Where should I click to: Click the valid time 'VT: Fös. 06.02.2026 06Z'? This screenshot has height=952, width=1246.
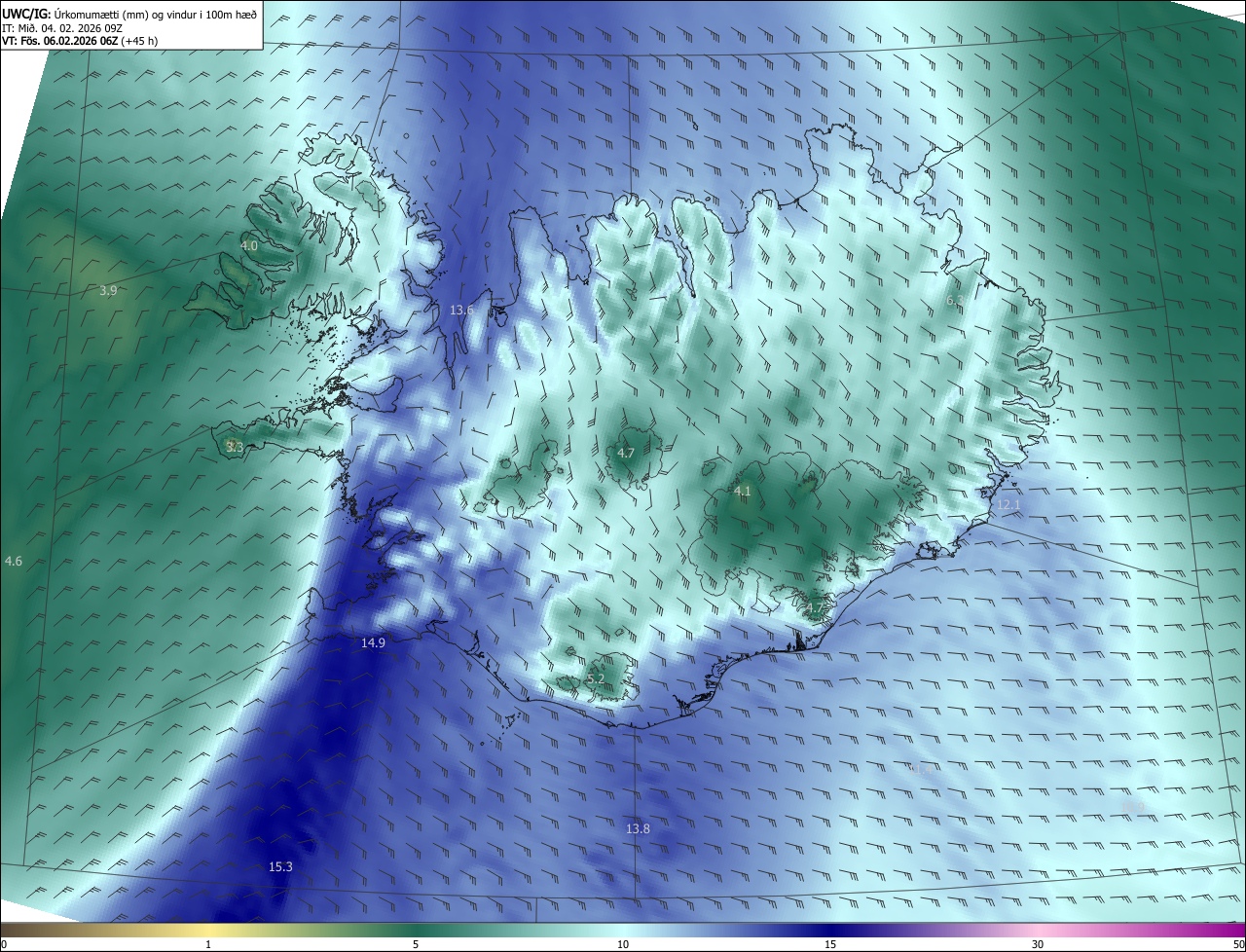point(59,42)
